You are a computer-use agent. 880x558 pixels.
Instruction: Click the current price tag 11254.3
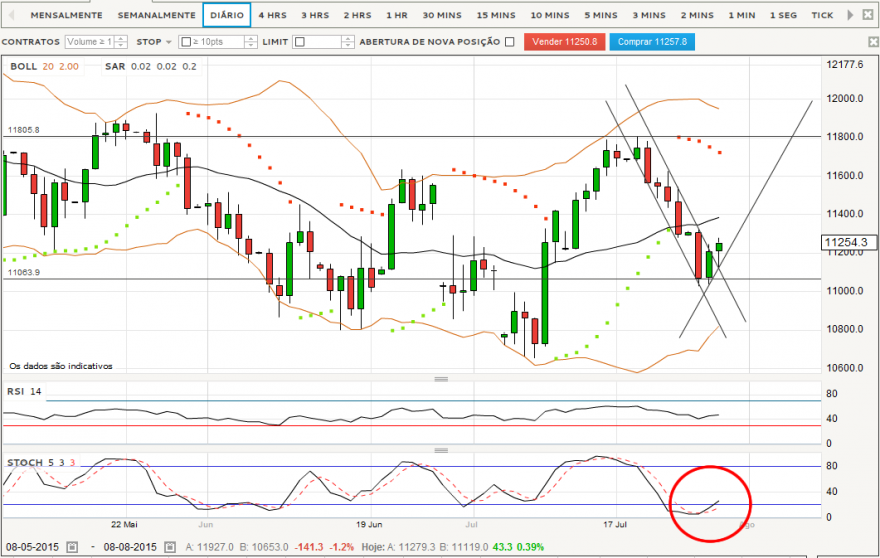point(849,242)
